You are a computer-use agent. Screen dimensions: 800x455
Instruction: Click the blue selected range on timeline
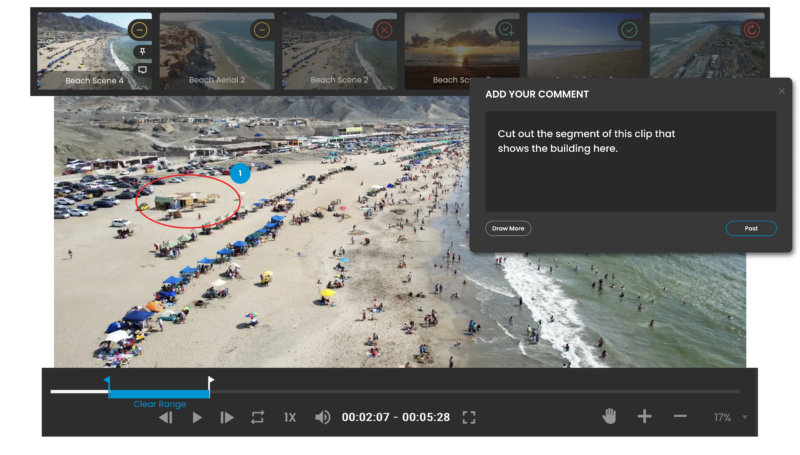pos(159,394)
